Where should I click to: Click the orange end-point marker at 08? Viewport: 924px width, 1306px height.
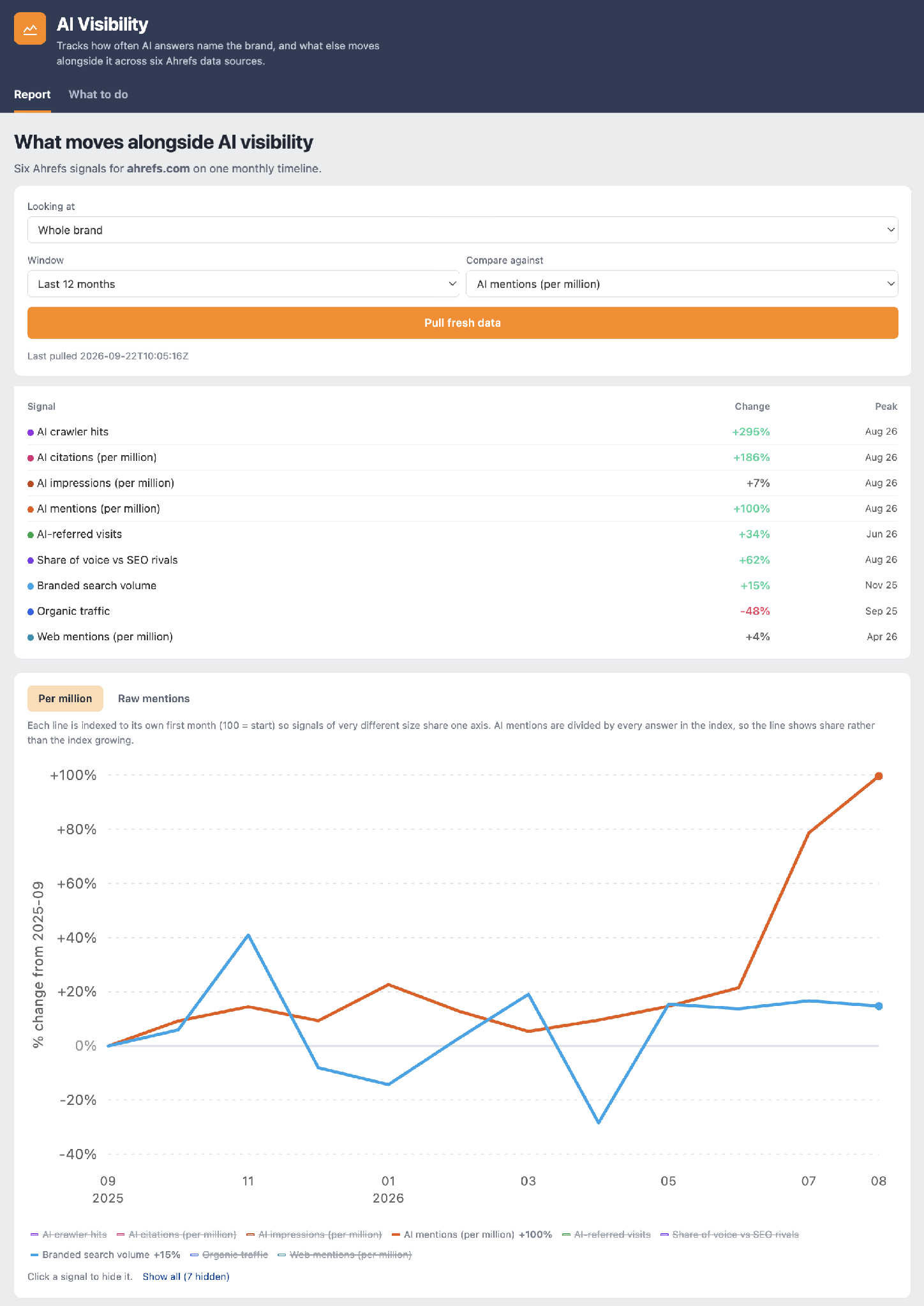tap(879, 776)
